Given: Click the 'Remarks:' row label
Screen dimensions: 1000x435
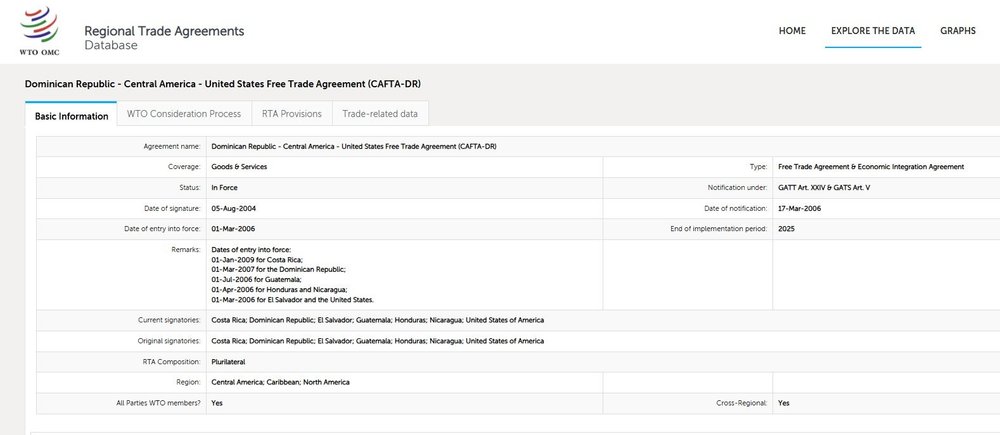Looking at the screenshot, I should point(186,249).
